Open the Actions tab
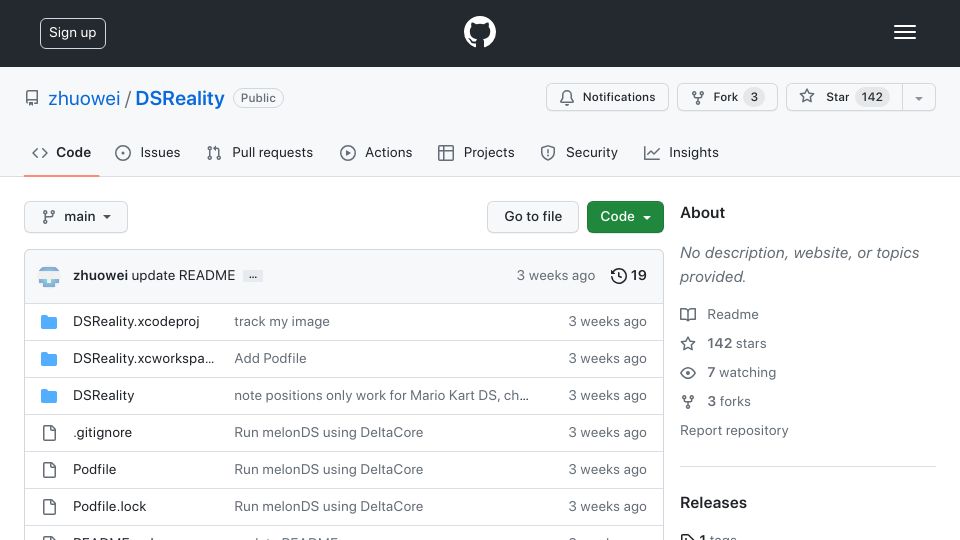Screen dimensions: 960x540 coord(376,152)
